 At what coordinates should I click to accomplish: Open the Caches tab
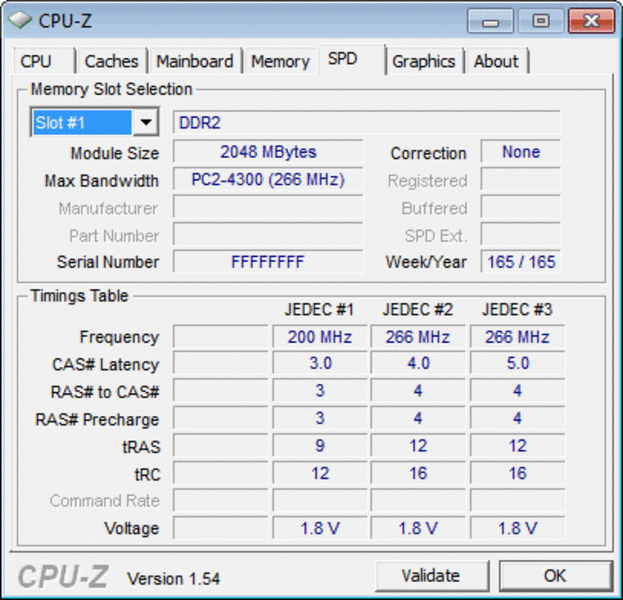pos(112,61)
